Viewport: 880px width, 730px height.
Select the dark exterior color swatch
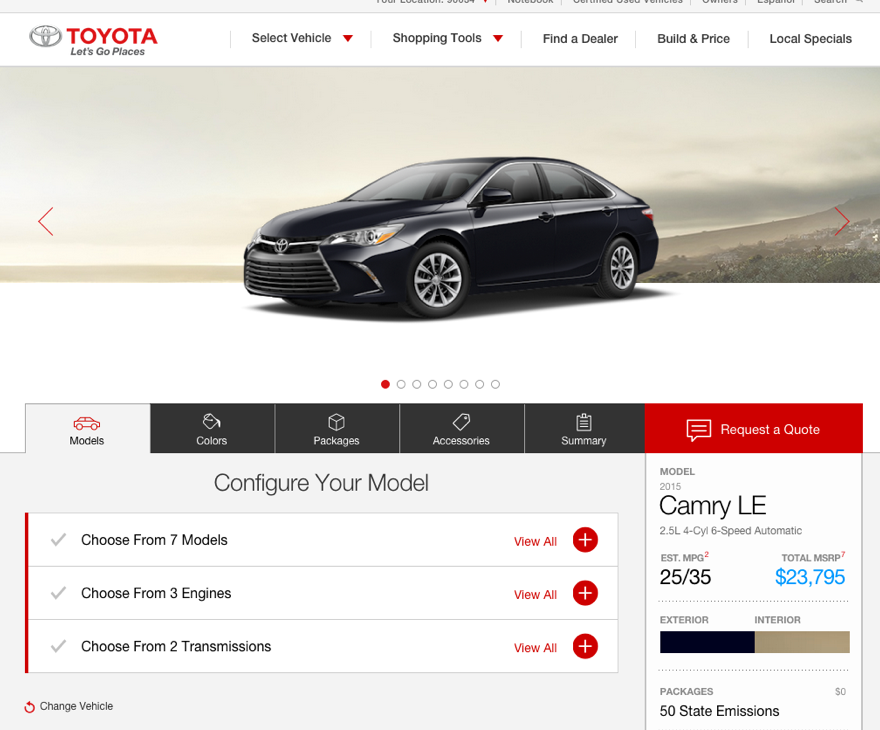707,642
